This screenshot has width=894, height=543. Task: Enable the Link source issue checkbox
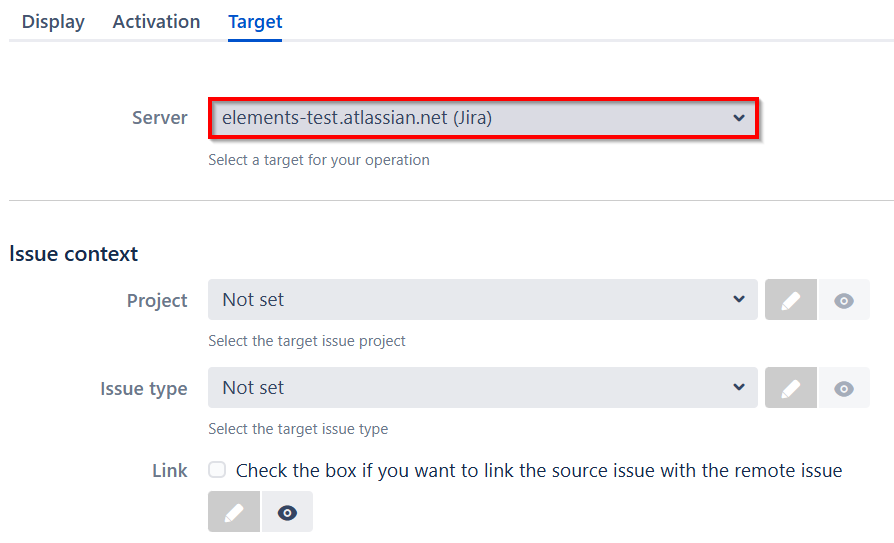217,470
